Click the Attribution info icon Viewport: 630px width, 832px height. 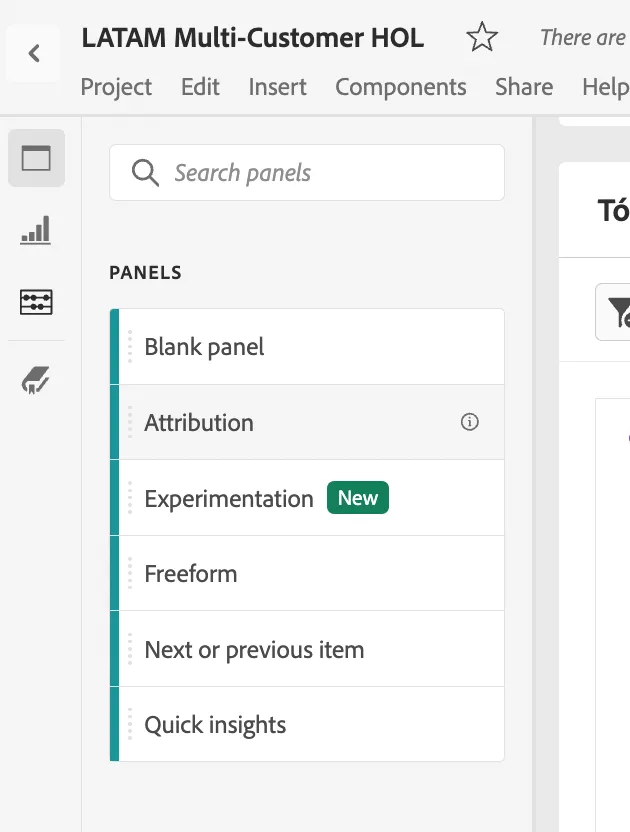[x=469, y=422]
